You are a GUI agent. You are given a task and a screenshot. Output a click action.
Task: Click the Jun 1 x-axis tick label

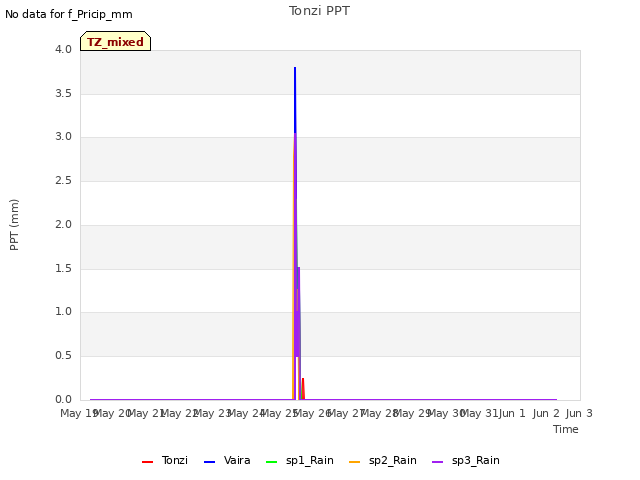click(512, 413)
